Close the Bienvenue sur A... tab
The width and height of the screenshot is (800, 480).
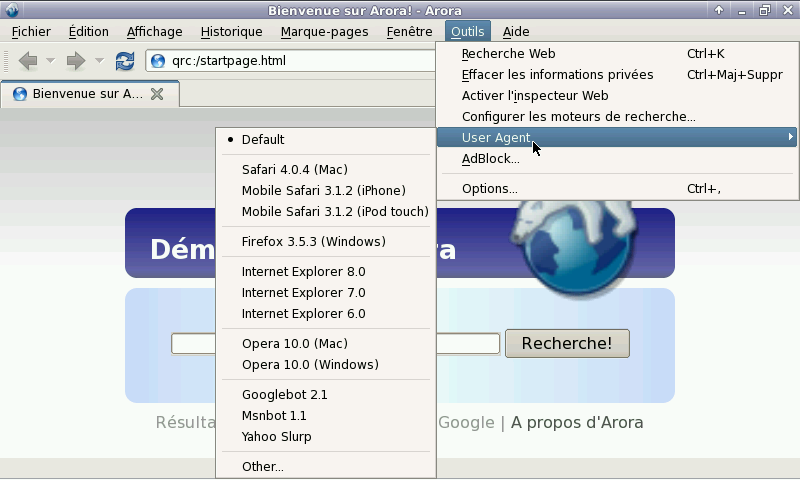tap(157, 94)
